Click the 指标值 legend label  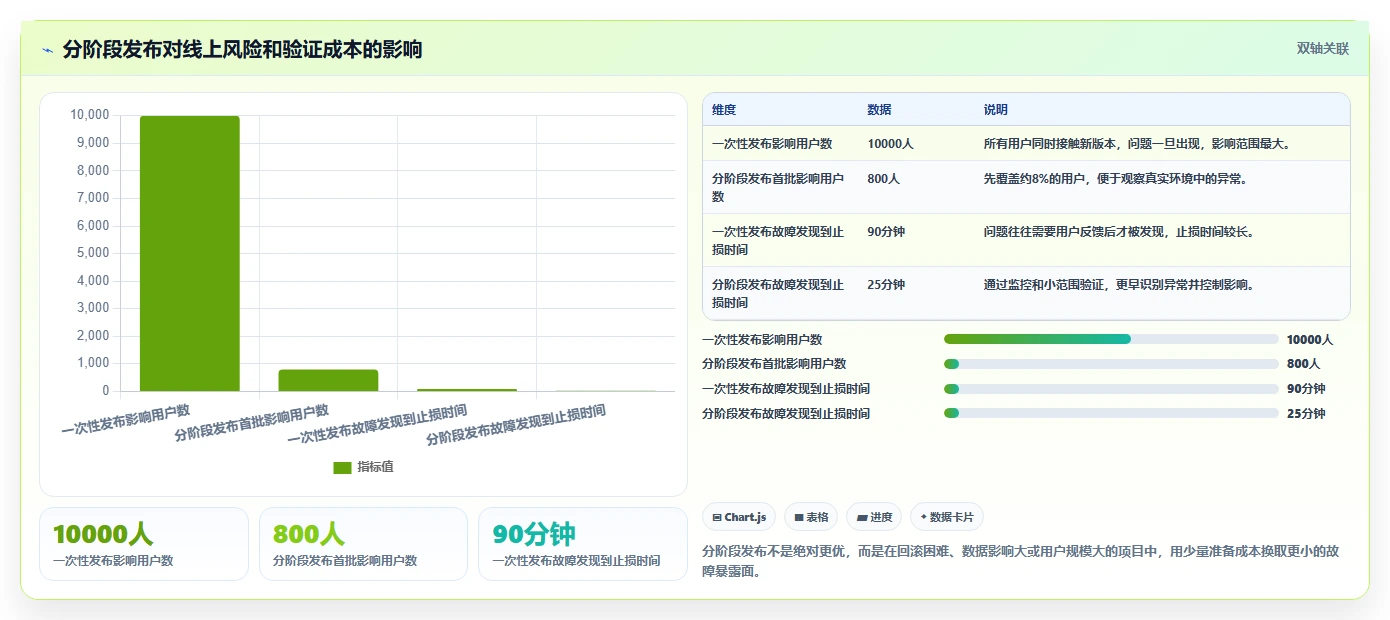point(375,467)
